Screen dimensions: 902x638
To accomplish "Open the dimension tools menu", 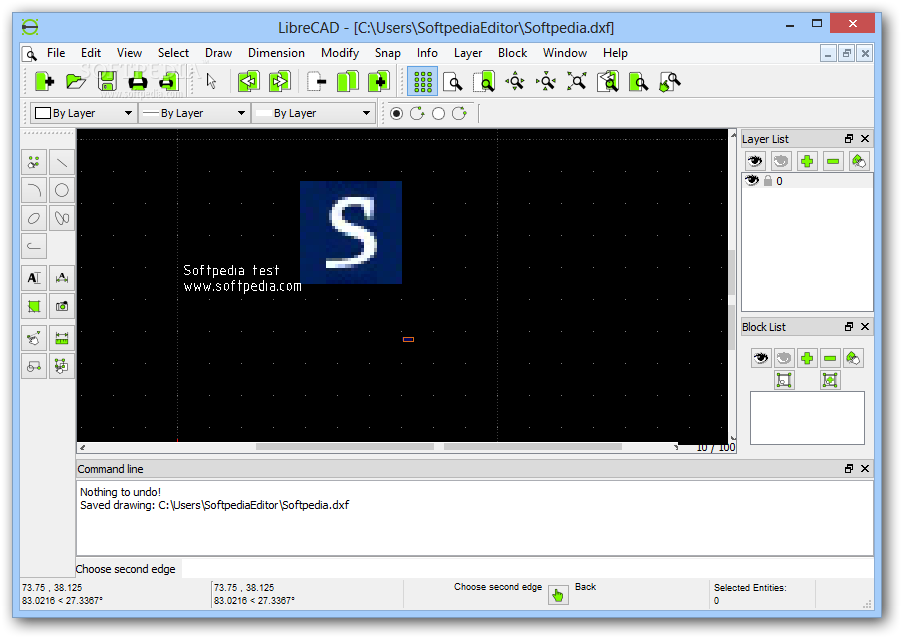I will [62, 278].
